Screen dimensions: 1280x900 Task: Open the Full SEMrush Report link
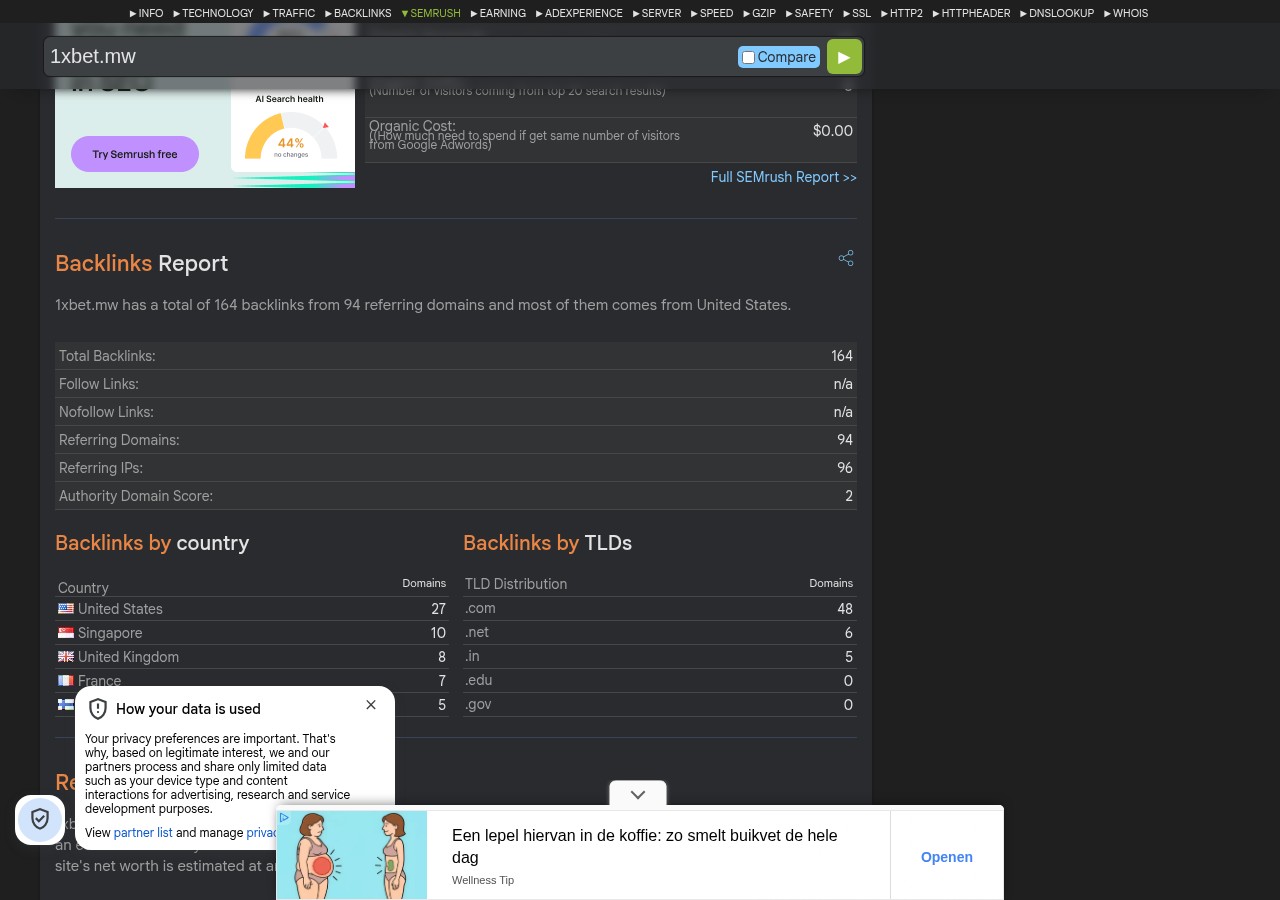click(x=784, y=177)
